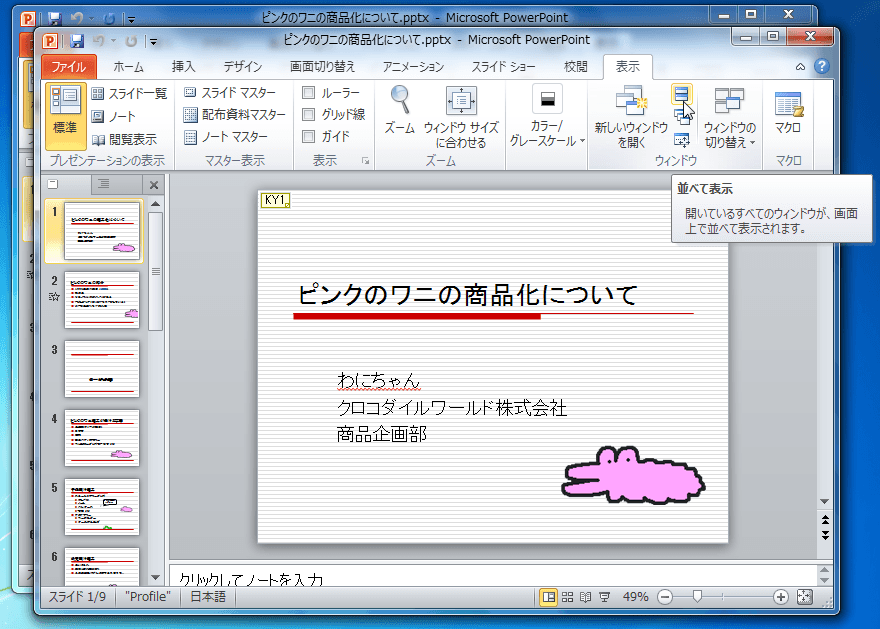Image resolution: width=880 pixels, height=629 pixels.
Task: Click the zoom in plus button
Action: [781, 597]
